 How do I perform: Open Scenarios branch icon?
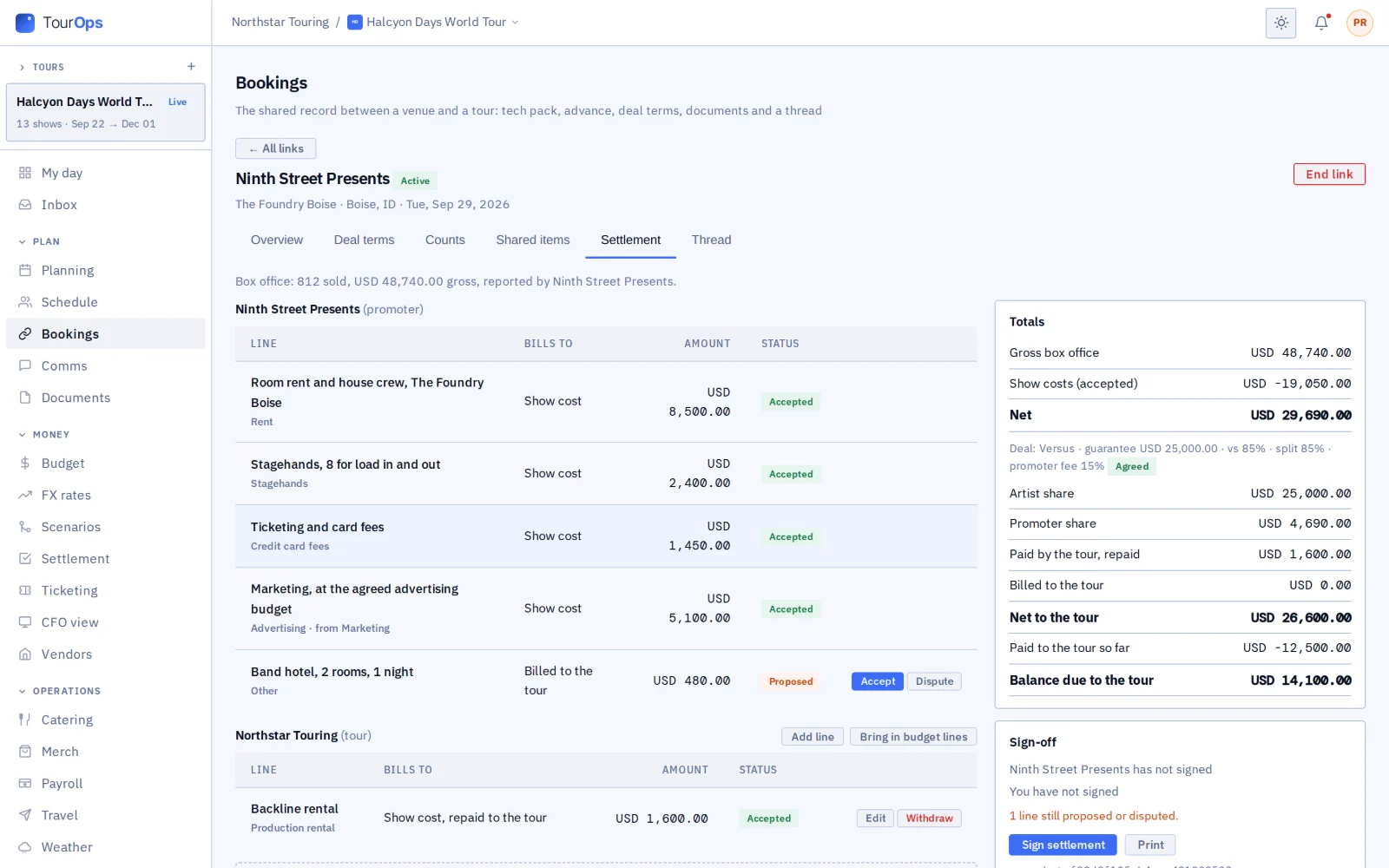(x=25, y=527)
